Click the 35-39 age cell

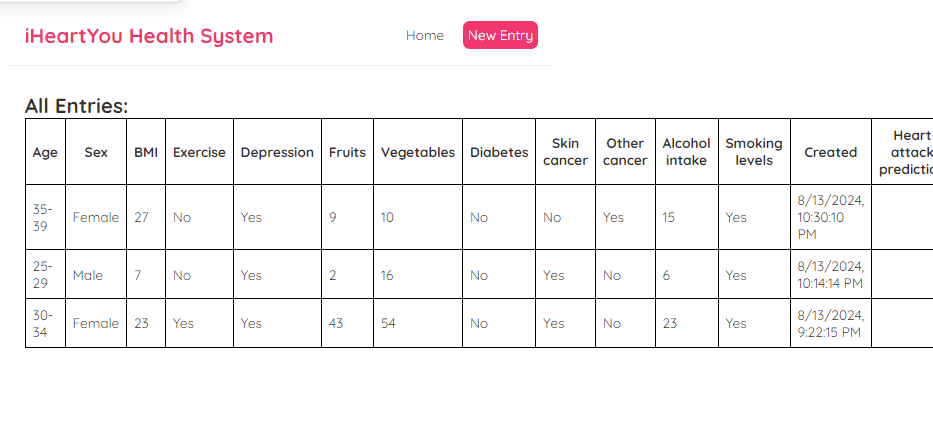43,217
